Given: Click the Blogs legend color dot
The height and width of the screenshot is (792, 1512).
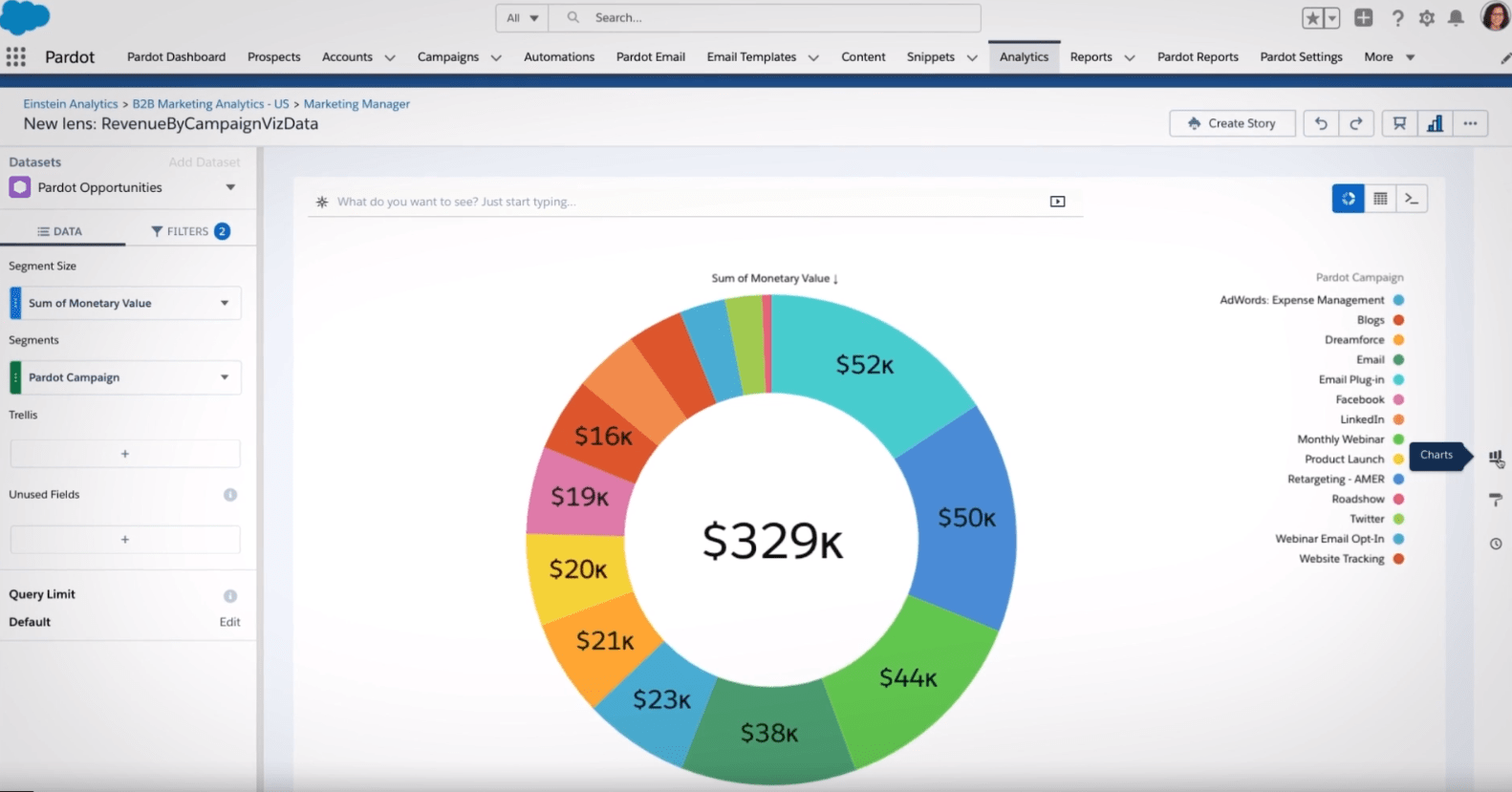Looking at the screenshot, I should pos(1398,320).
